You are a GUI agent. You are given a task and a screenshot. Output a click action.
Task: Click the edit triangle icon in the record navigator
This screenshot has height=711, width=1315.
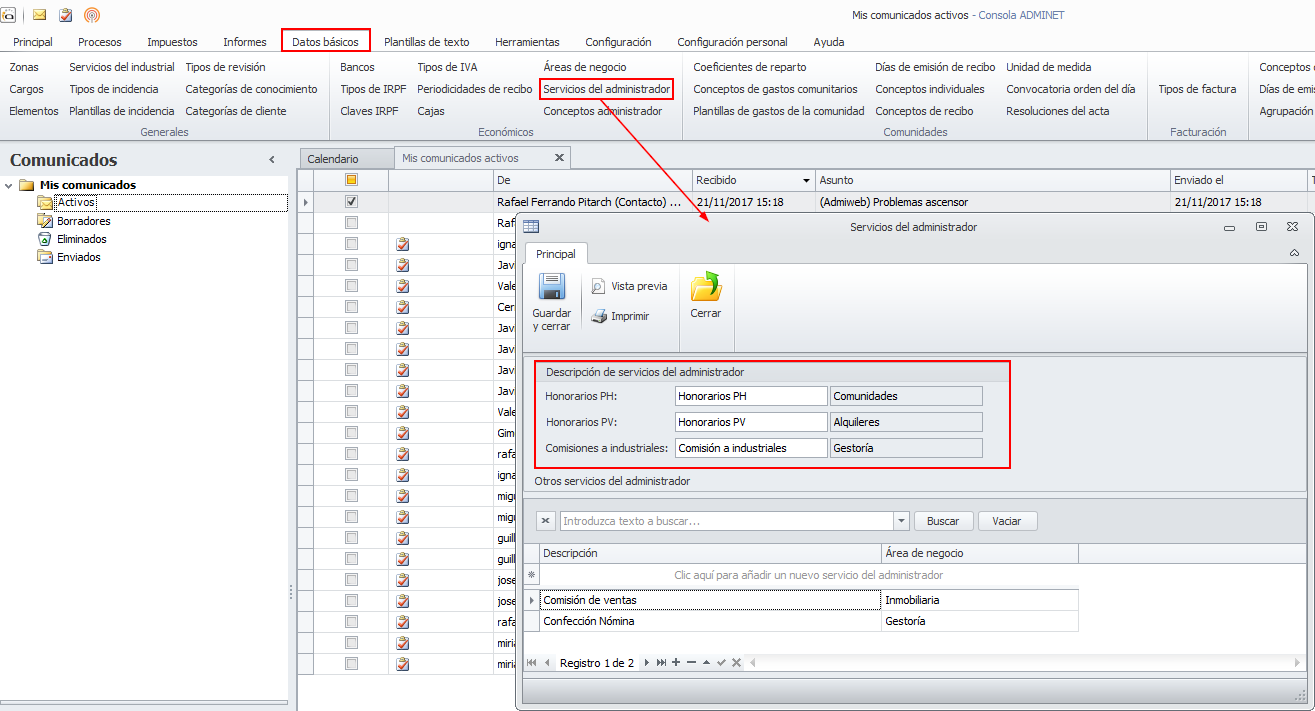click(706, 663)
